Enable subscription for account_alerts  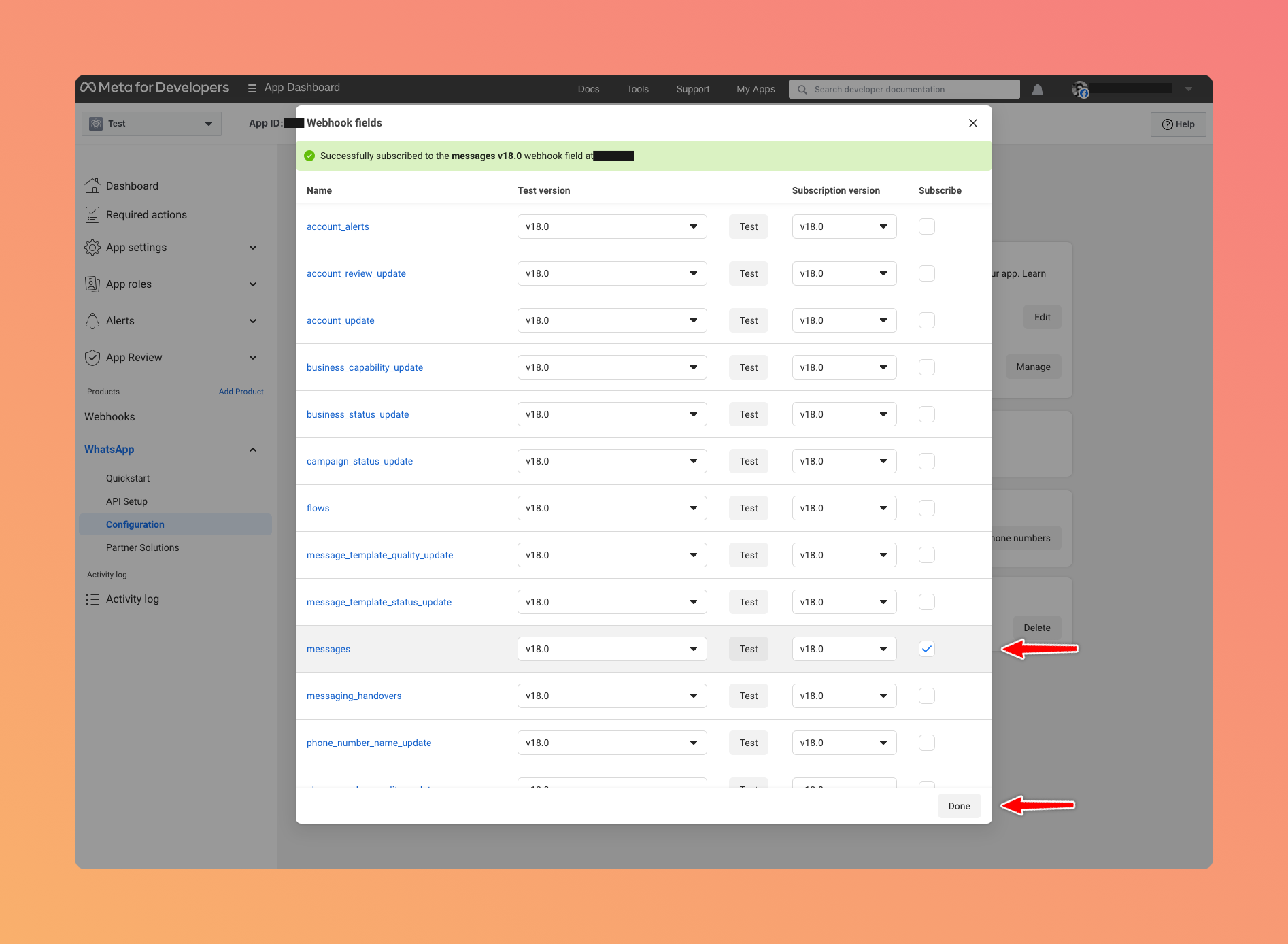coord(926,226)
